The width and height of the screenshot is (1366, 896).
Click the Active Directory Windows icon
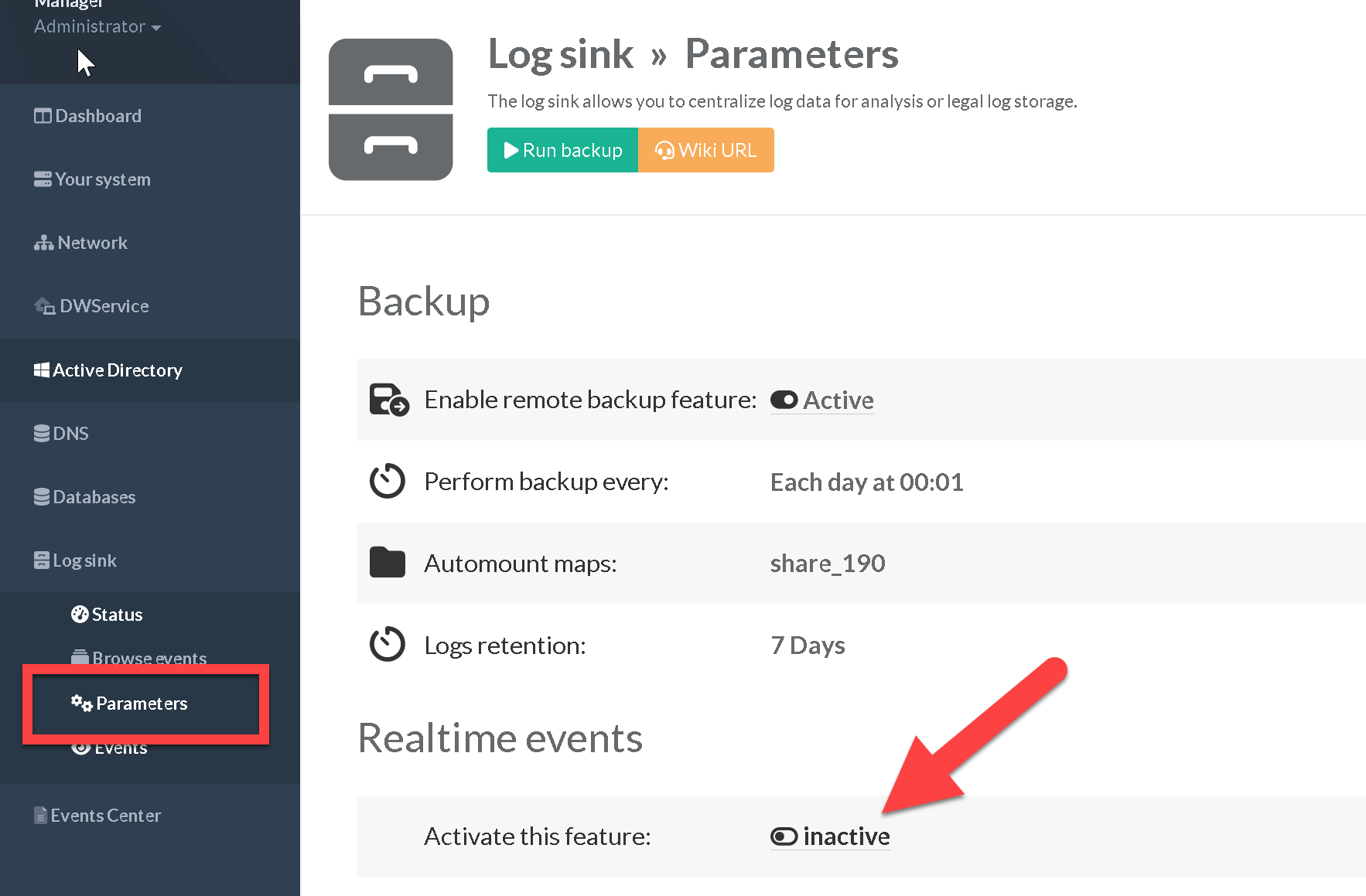[42, 370]
